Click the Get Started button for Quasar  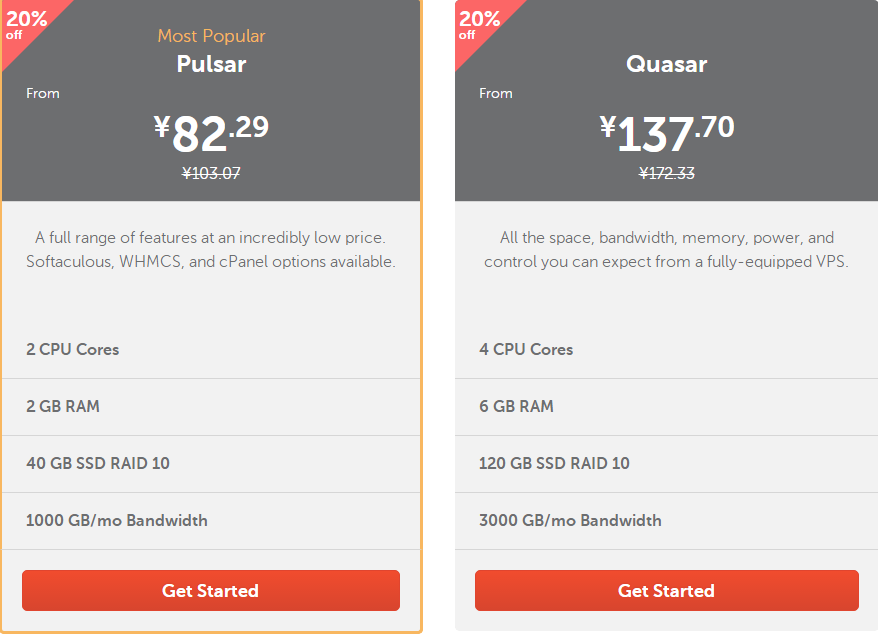(x=666, y=590)
